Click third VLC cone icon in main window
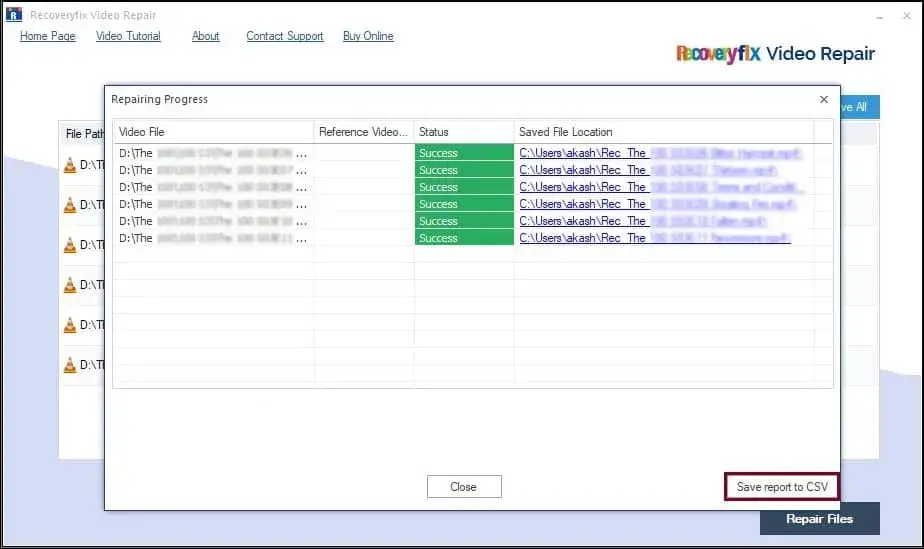Viewport: 924px width, 549px height. pos(70,245)
